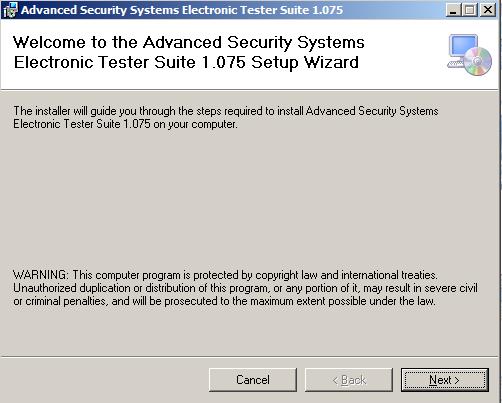Minimize the setup wizard window
This screenshot has width=502, height=403.
click(x=453, y=10)
